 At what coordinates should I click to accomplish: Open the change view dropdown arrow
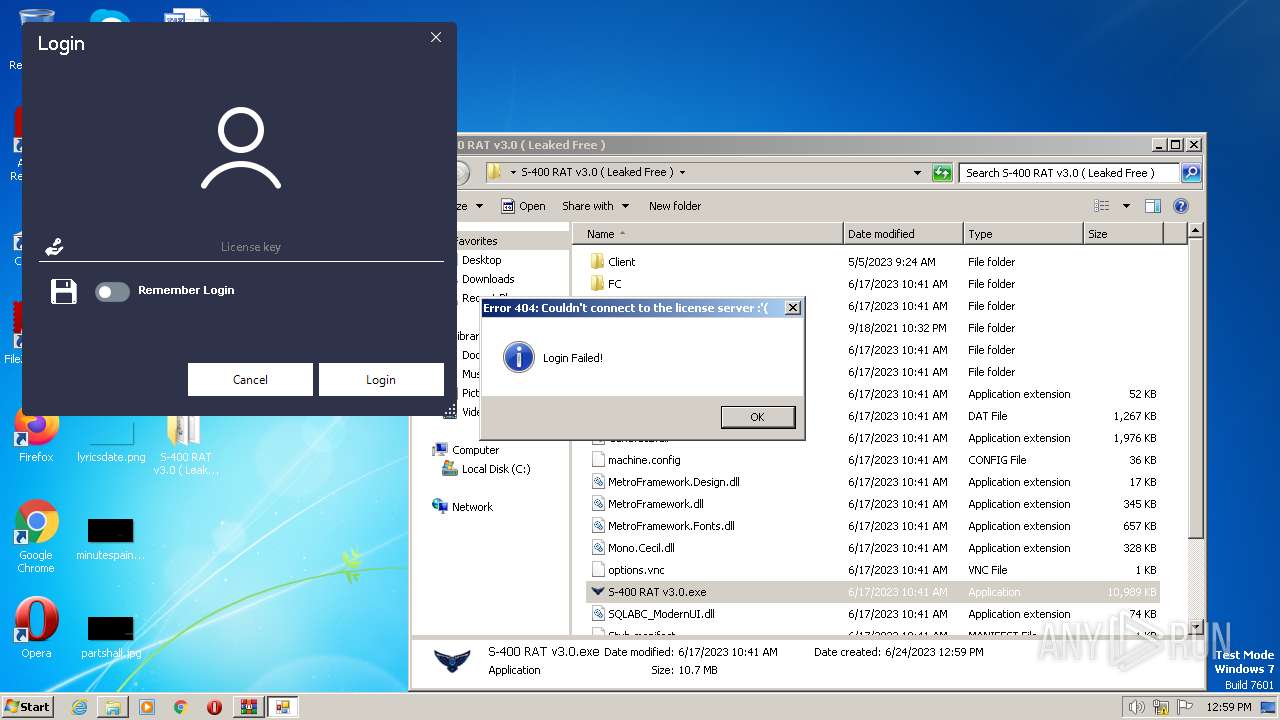tap(1126, 206)
